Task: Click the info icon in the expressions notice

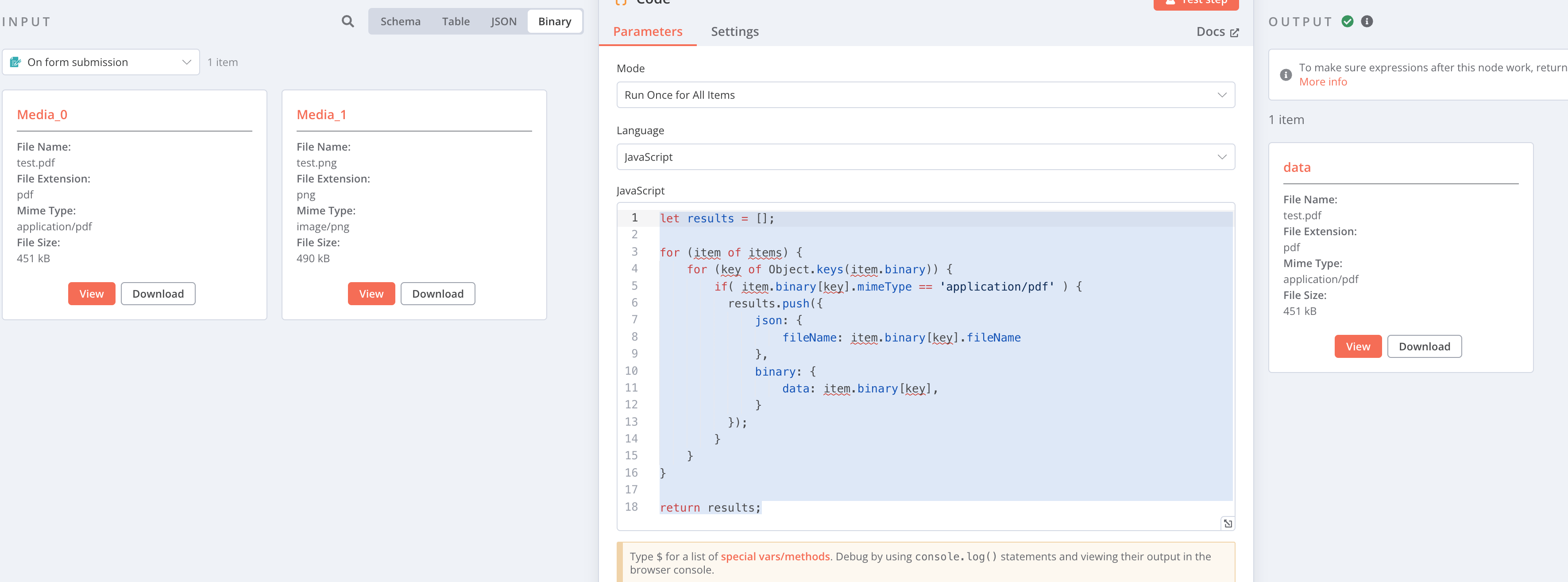Action: (1286, 75)
